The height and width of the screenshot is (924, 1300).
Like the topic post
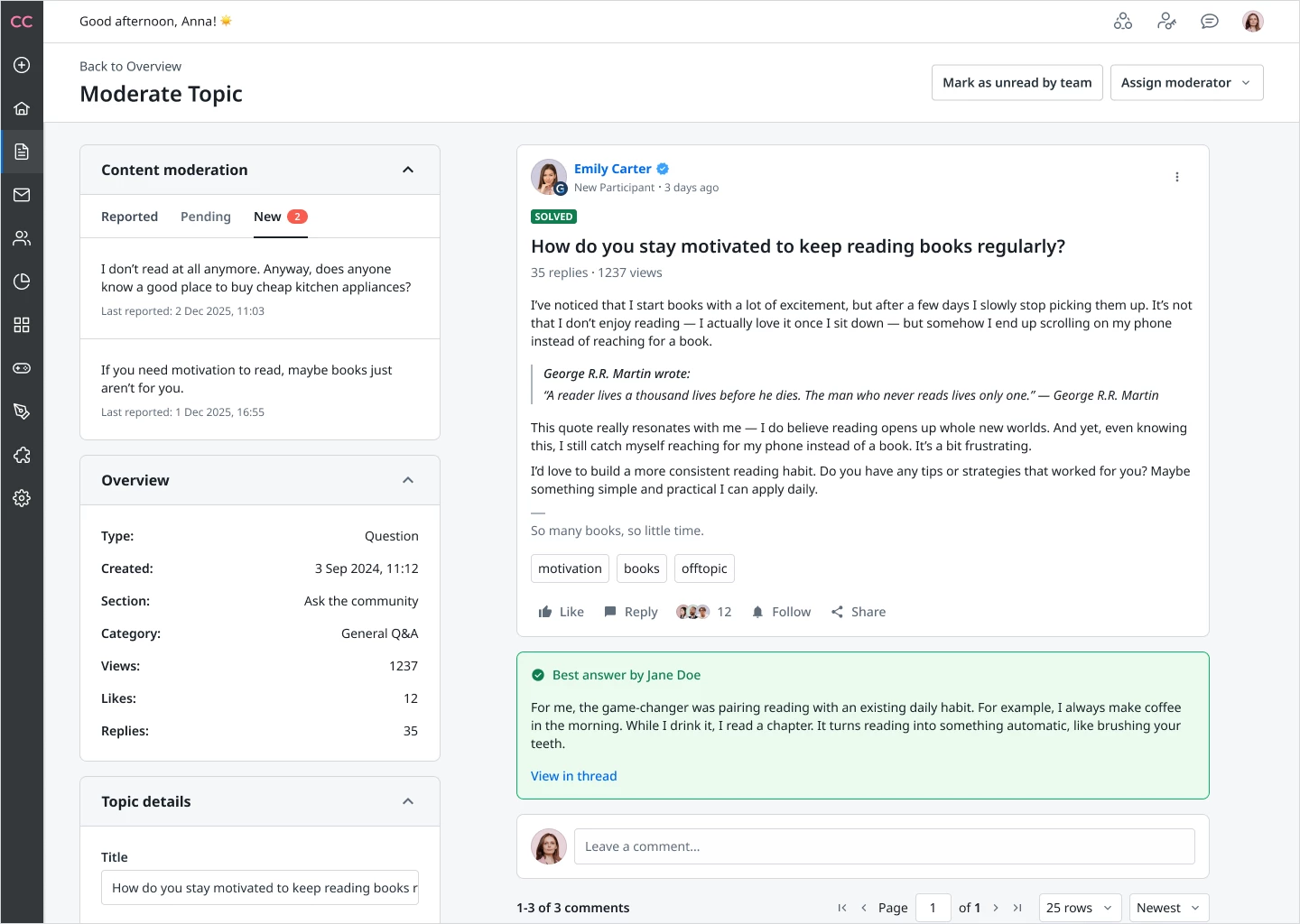pos(561,612)
